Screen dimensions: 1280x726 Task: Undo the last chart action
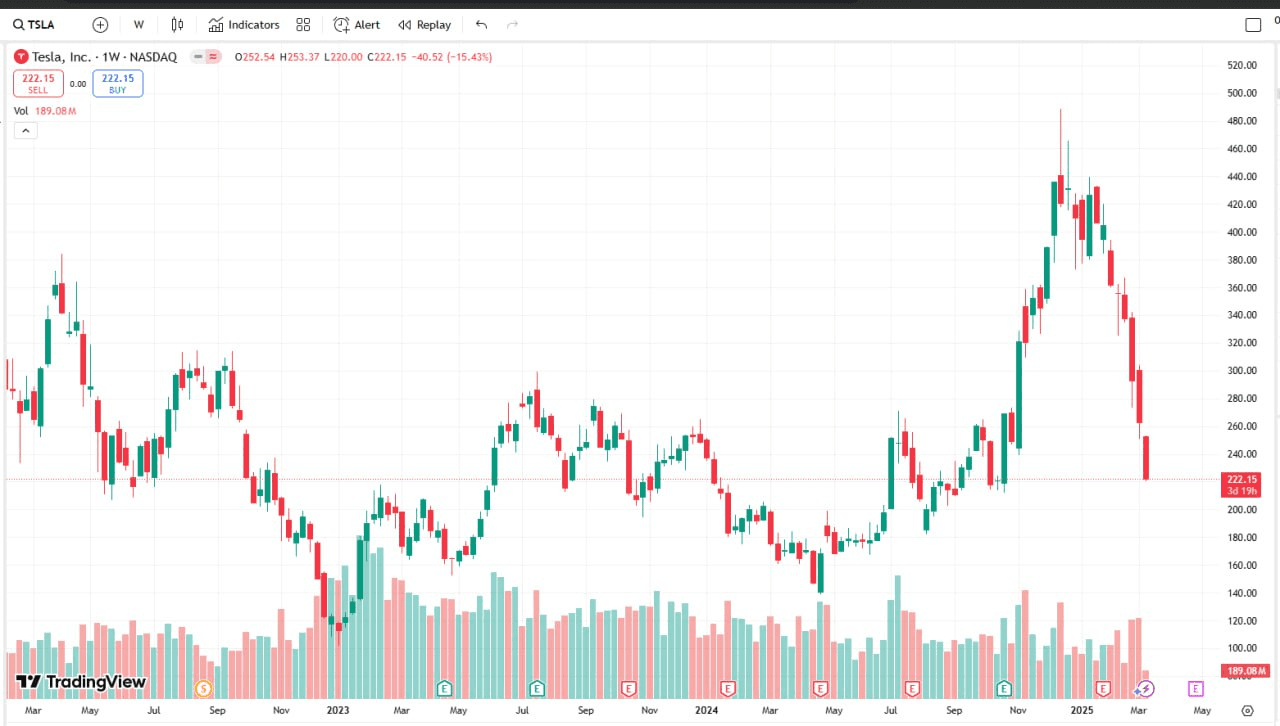(482, 24)
